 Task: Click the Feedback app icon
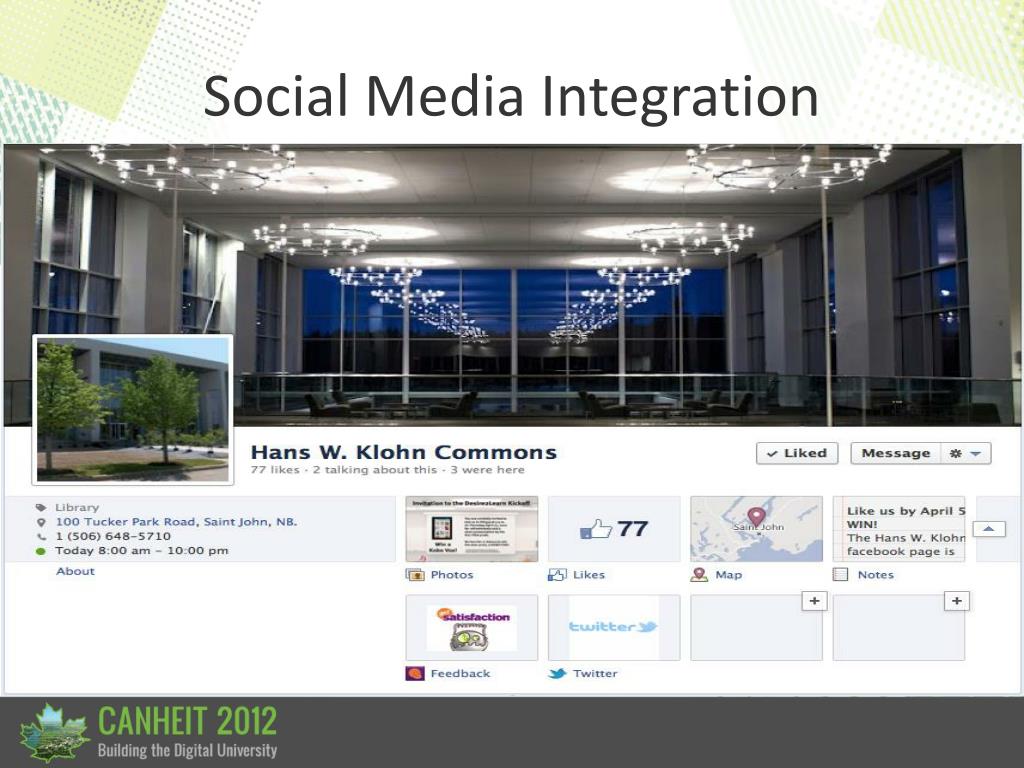415,673
